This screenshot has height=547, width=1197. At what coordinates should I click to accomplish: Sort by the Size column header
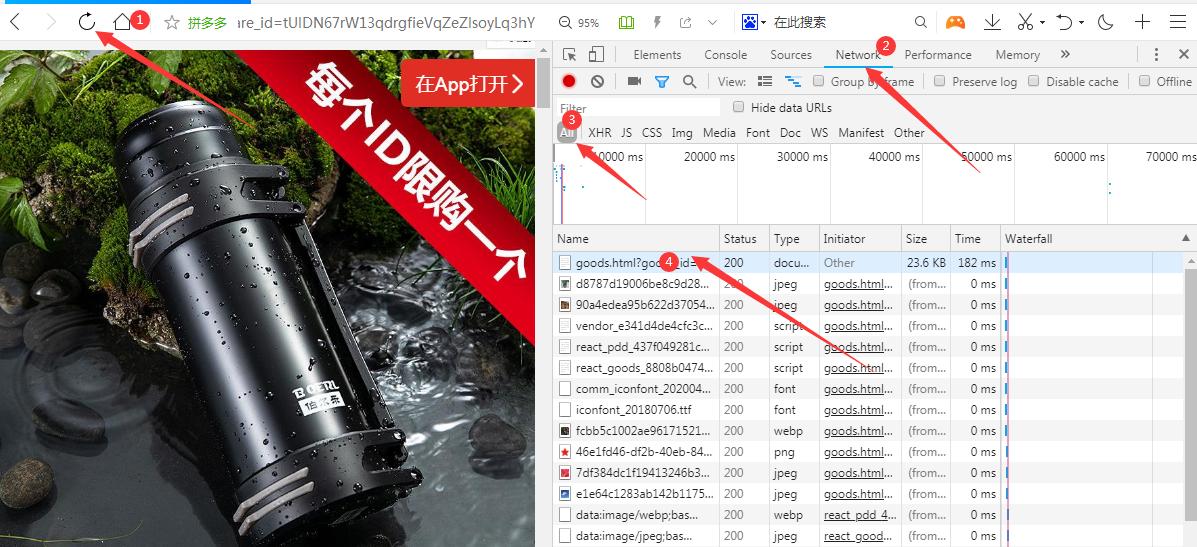pyautogui.click(x=926, y=239)
